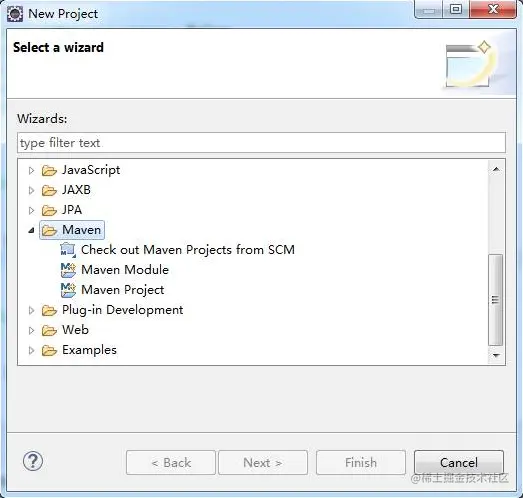Click the JAXB folder icon

click(49, 190)
